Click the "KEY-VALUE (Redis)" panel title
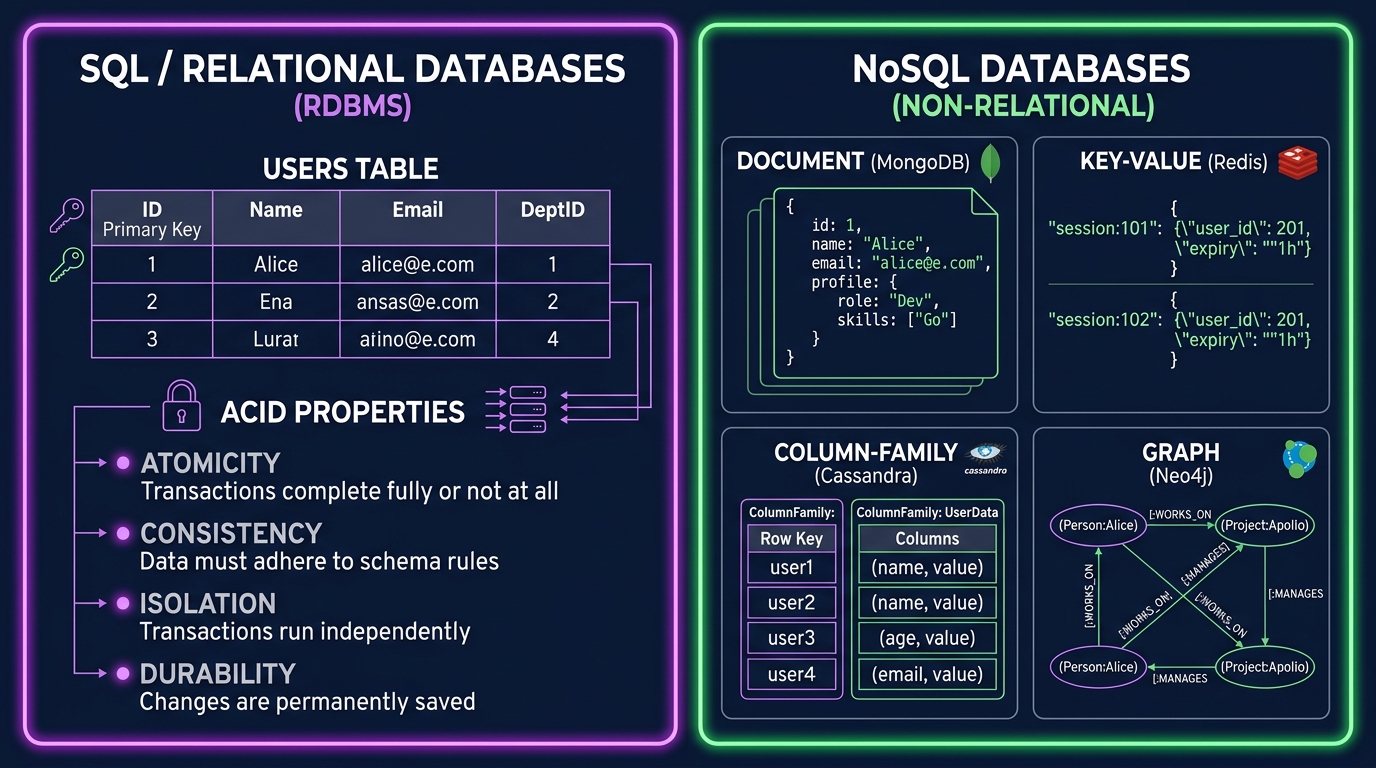 (1173, 162)
